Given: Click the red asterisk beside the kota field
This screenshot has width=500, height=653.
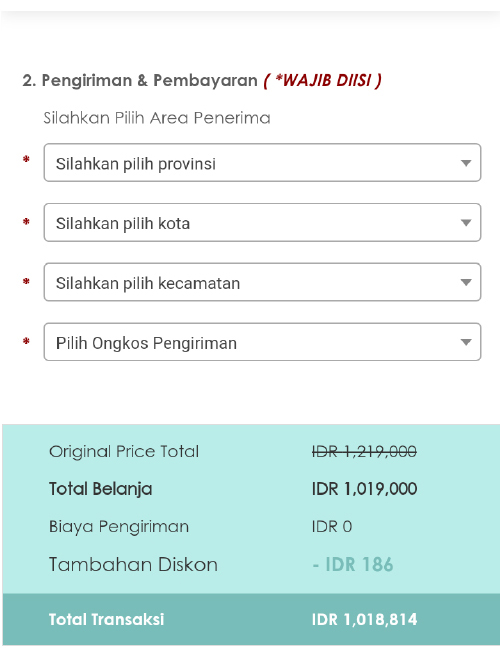Looking at the screenshot, I should [26, 221].
